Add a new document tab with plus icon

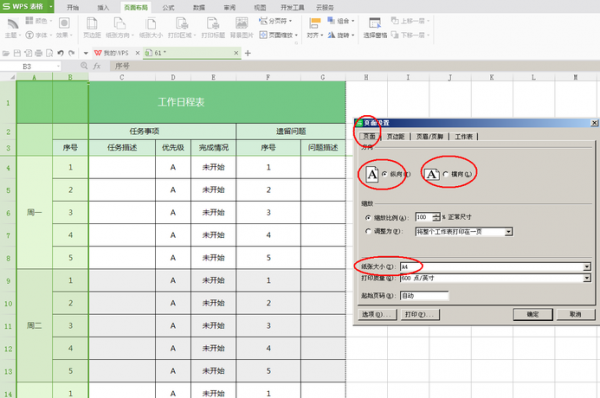click(248, 53)
